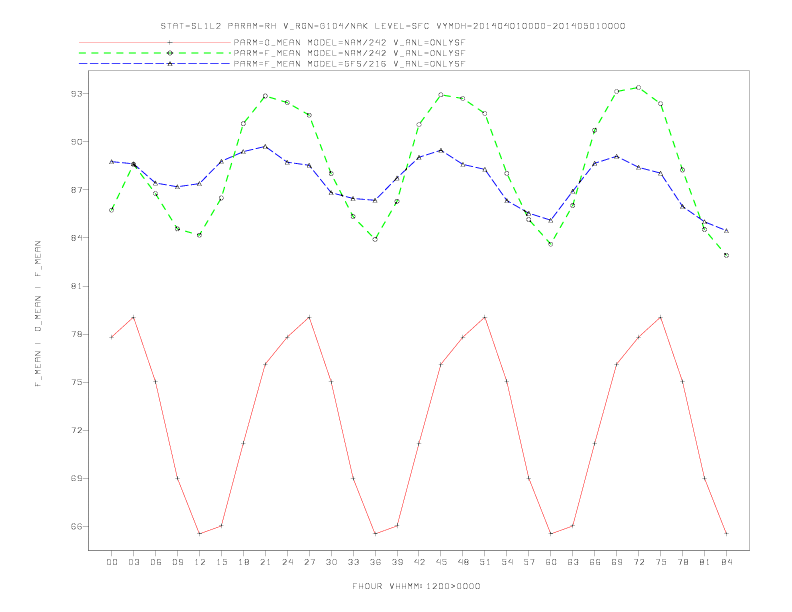Select the green F_MEAN NAM/242 legend label
The width and height of the screenshot is (792, 612).
[349, 53]
